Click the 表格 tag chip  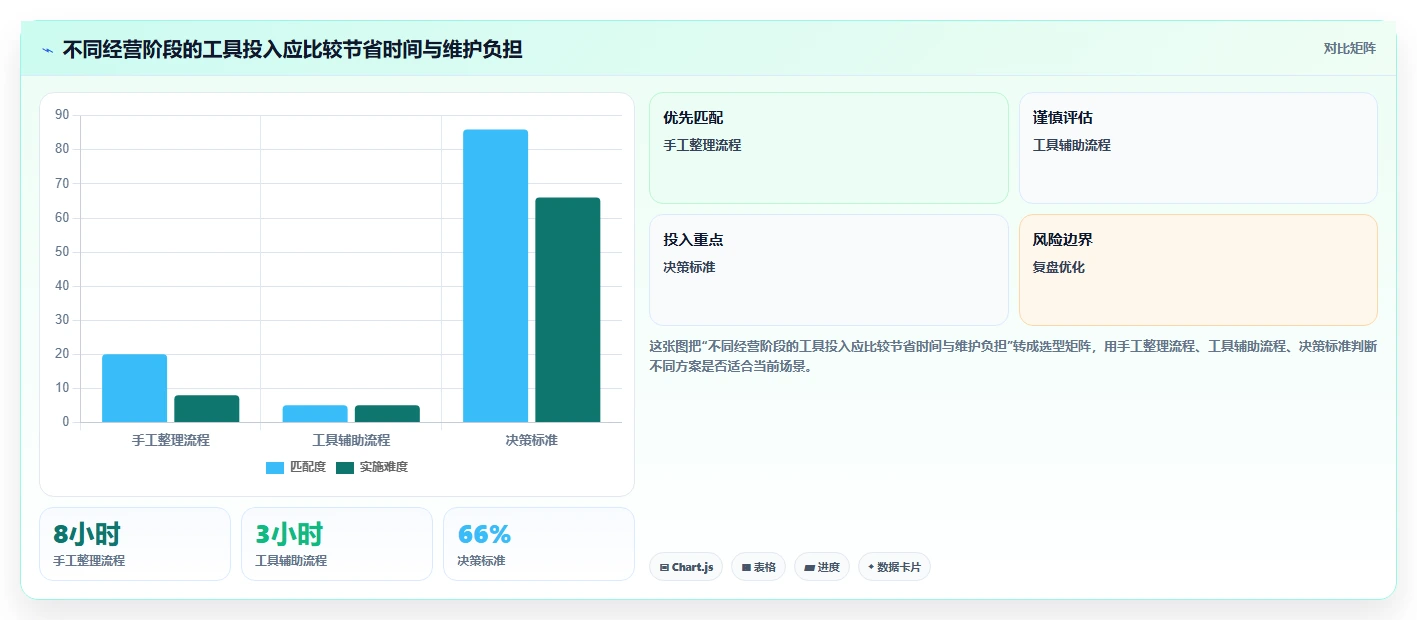758,567
